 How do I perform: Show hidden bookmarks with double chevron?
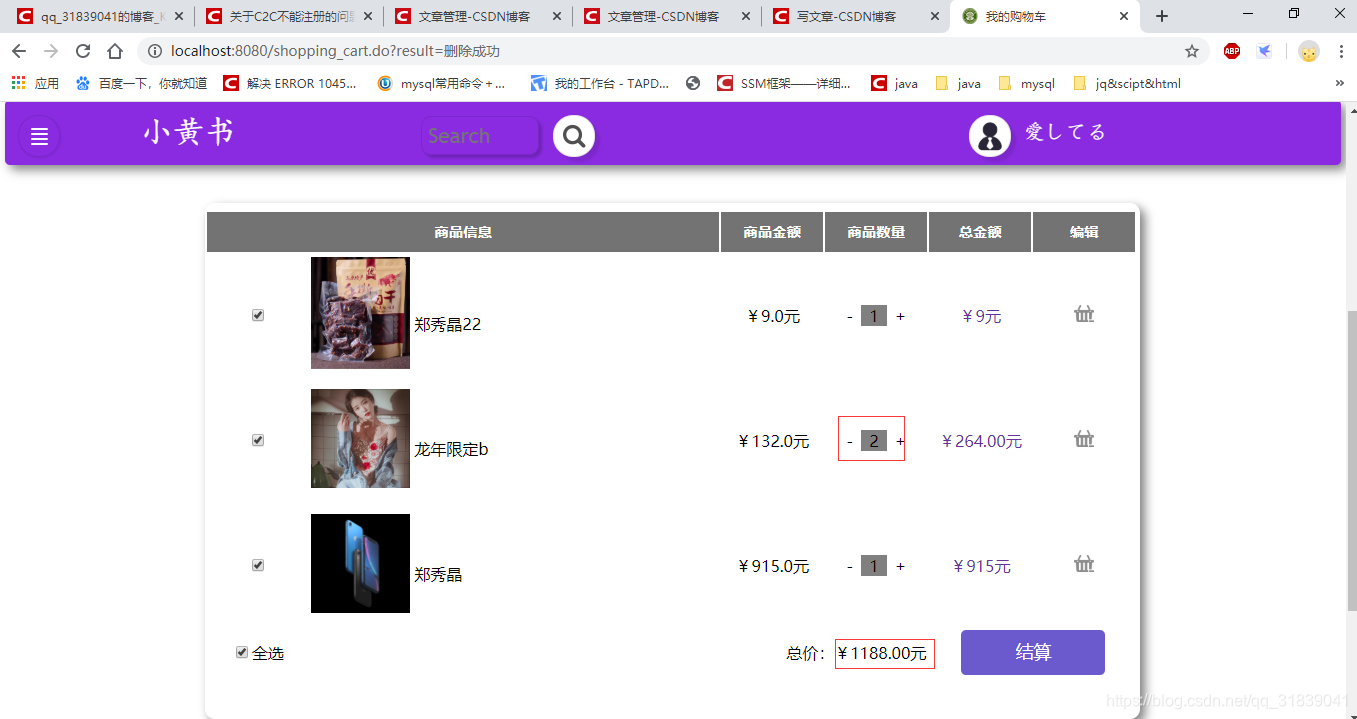click(x=1340, y=83)
